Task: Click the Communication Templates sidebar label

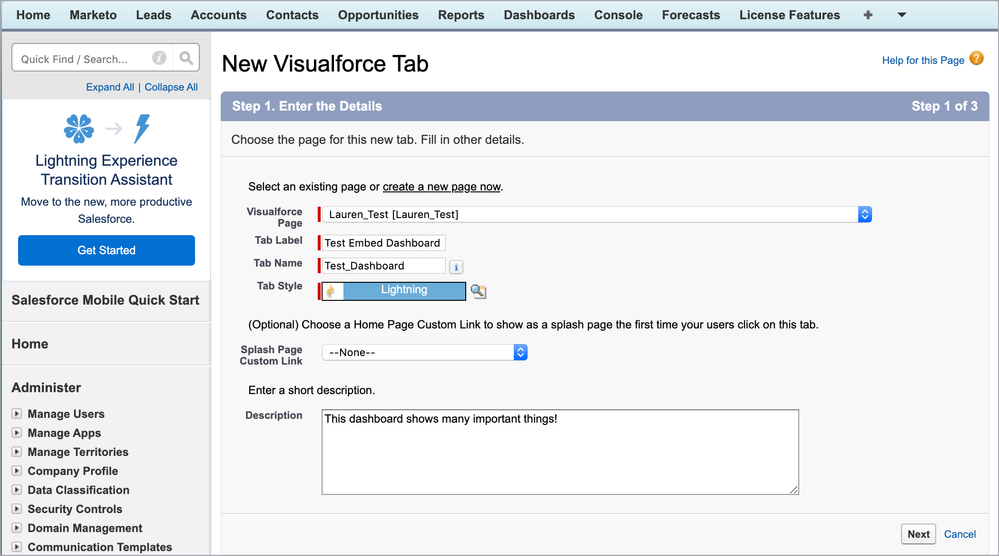Action: click(x=99, y=546)
